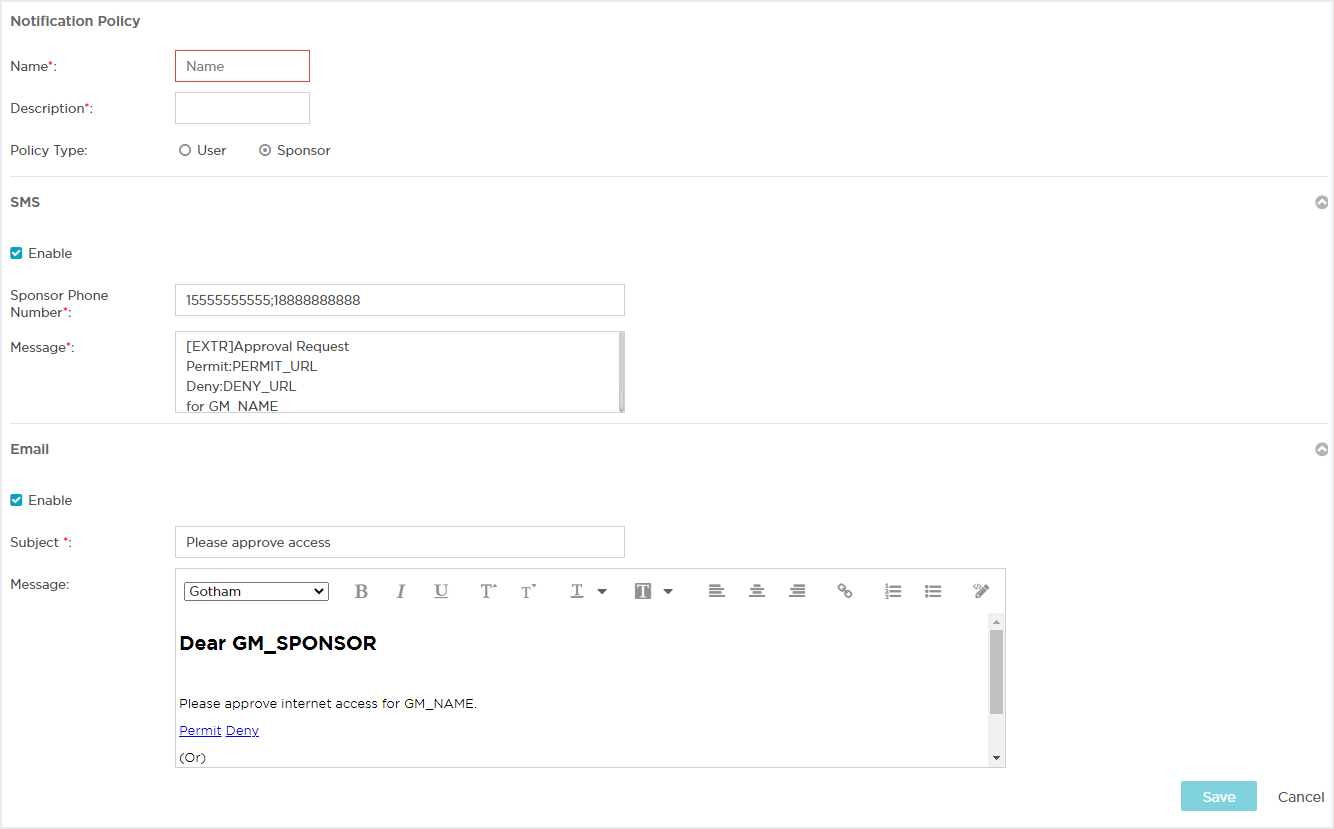This screenshot has height=829, width=1334.
Task: Follow the Permit link in message
Action: pyautogui.click(x=200, y=731)
